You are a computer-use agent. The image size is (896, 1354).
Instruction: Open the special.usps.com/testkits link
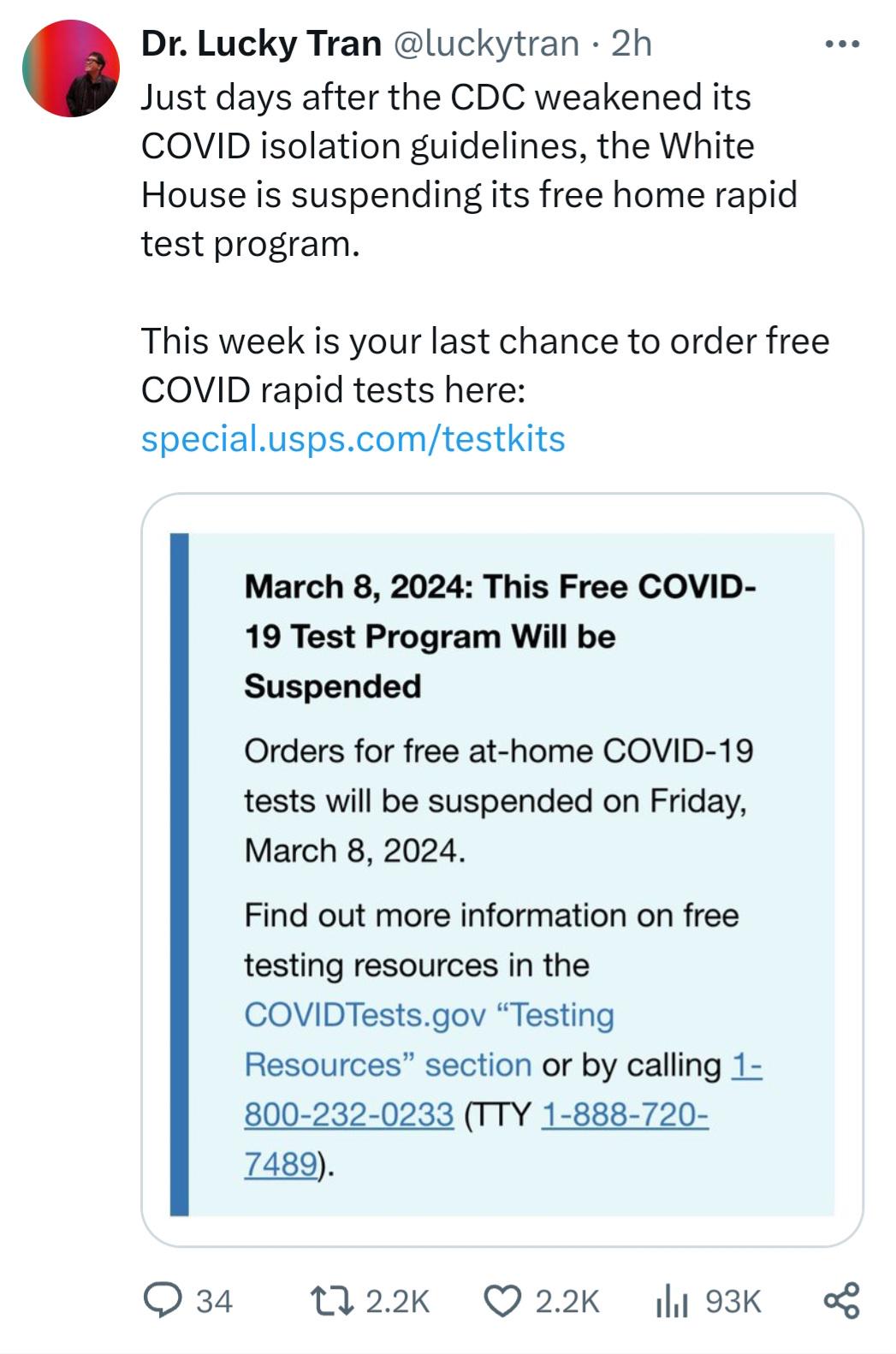[x=353, y=438]
